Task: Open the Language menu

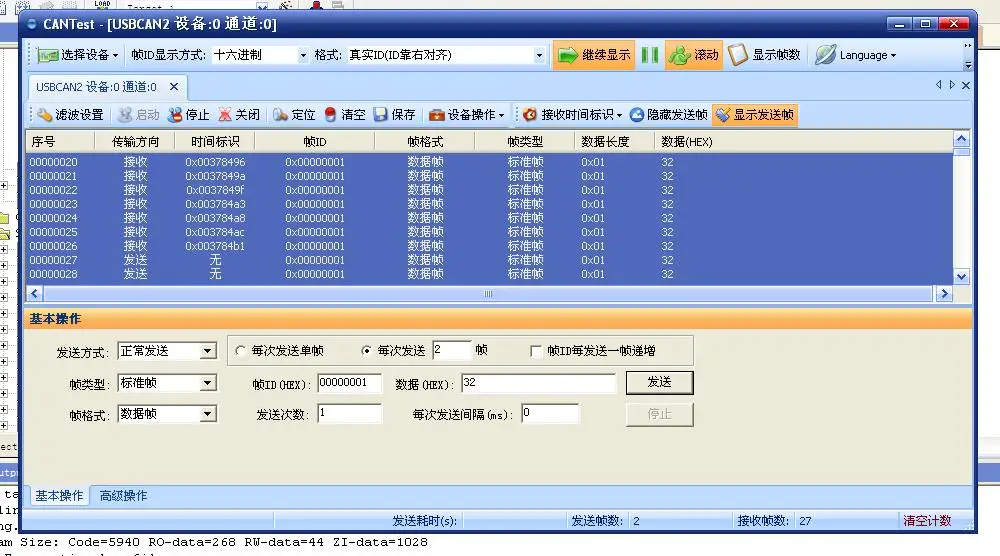Action: pyautogui.click(x=855, y=55)
